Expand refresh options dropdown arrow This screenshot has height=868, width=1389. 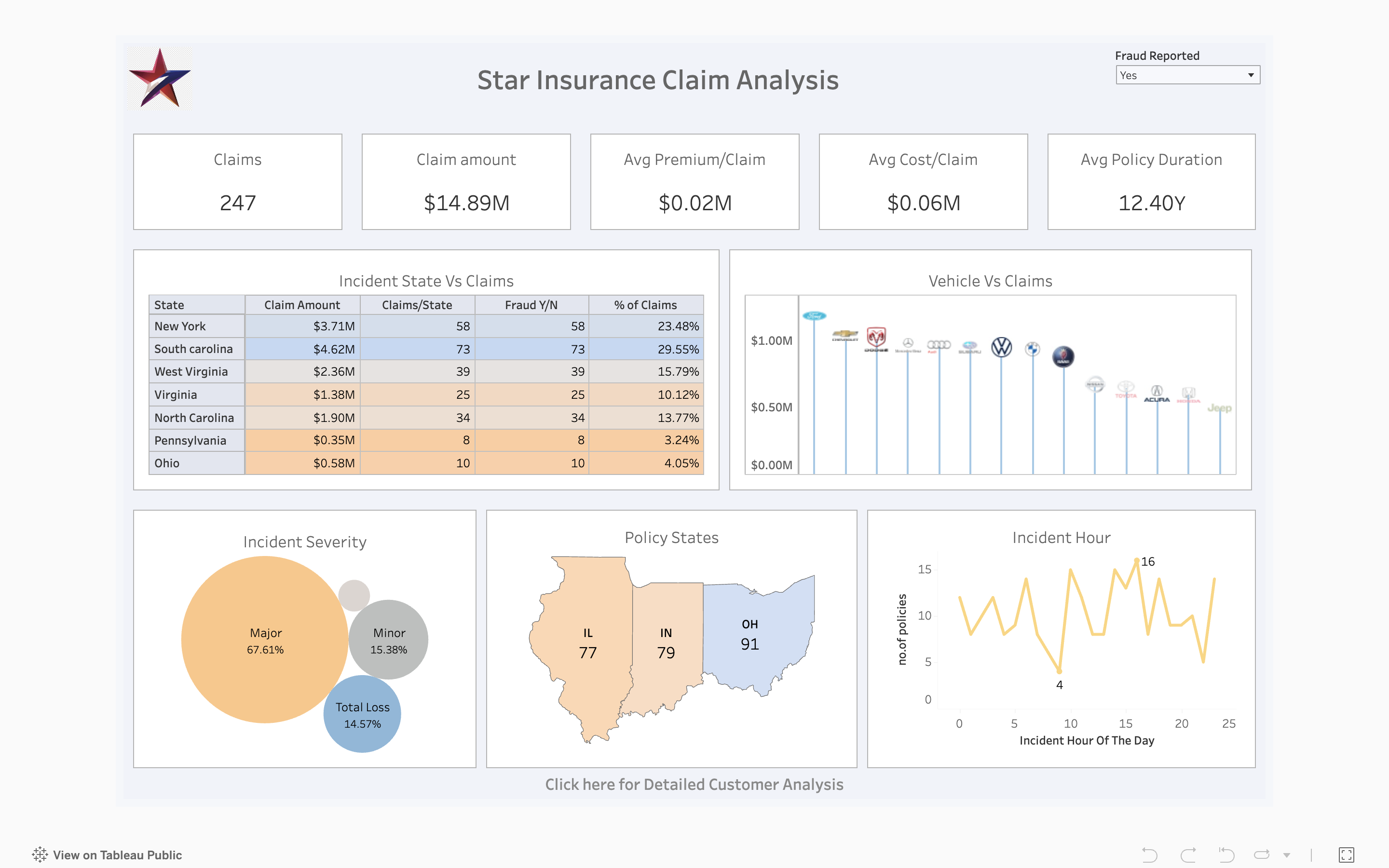click(x=1287, y=855)
